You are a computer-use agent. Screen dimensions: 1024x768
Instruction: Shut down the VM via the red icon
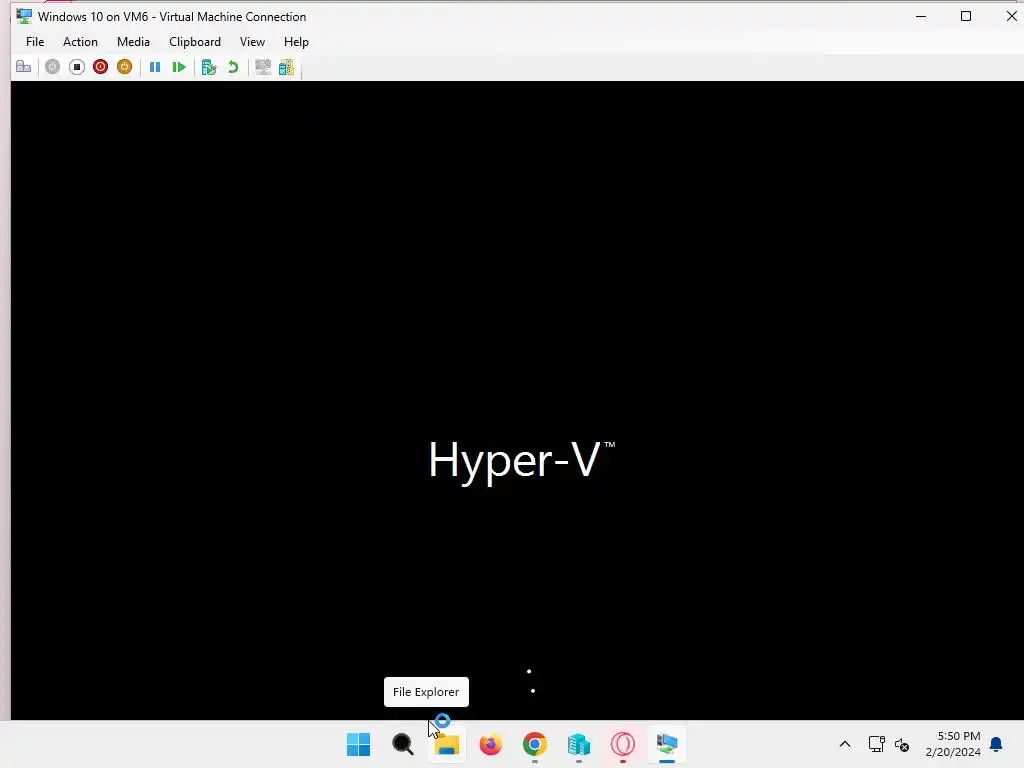pos(101,67)
